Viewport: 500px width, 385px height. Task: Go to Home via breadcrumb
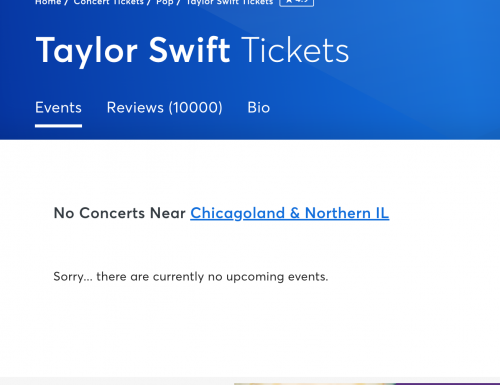[48, 2]
